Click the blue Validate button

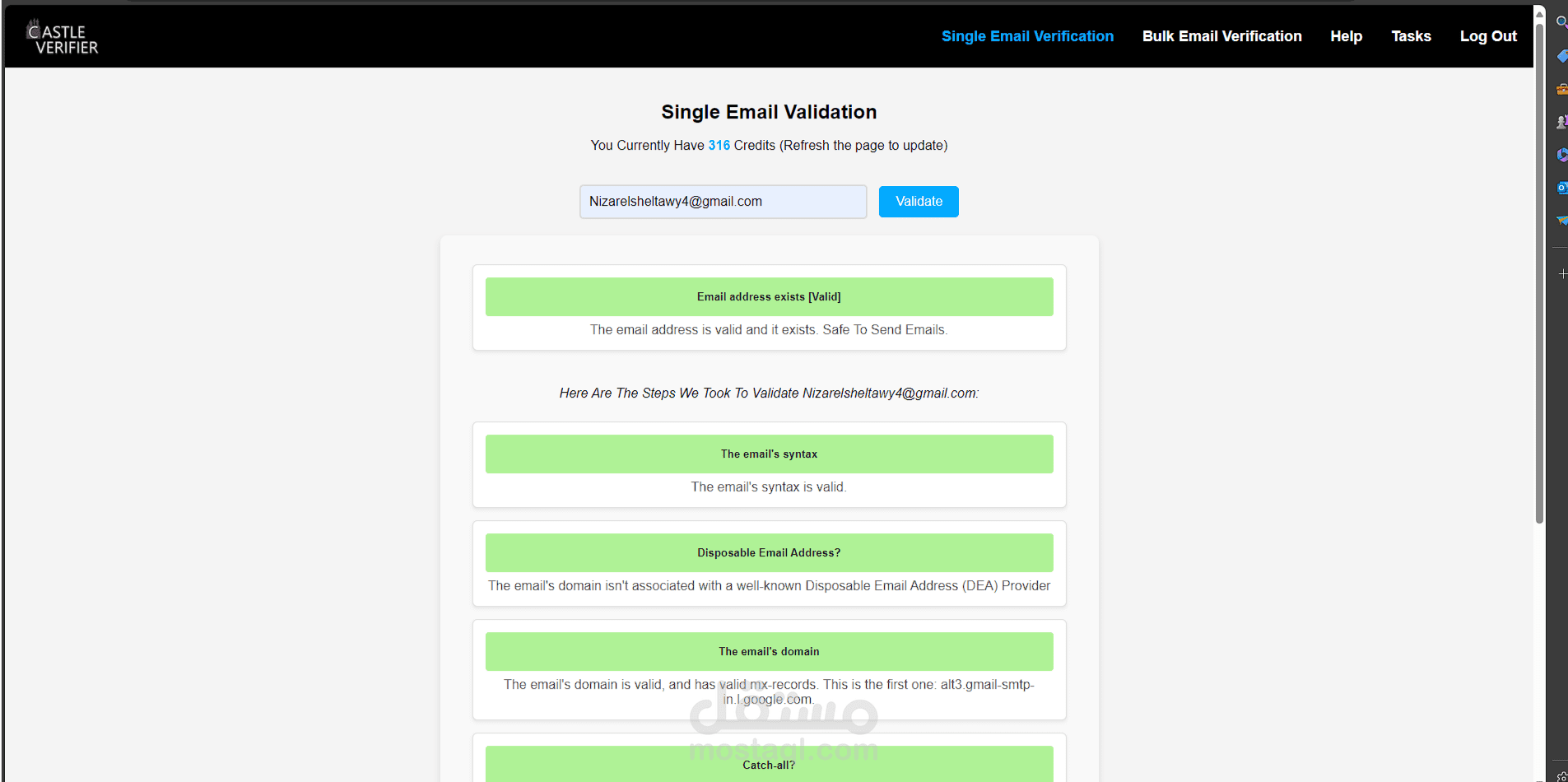[919, 202]
